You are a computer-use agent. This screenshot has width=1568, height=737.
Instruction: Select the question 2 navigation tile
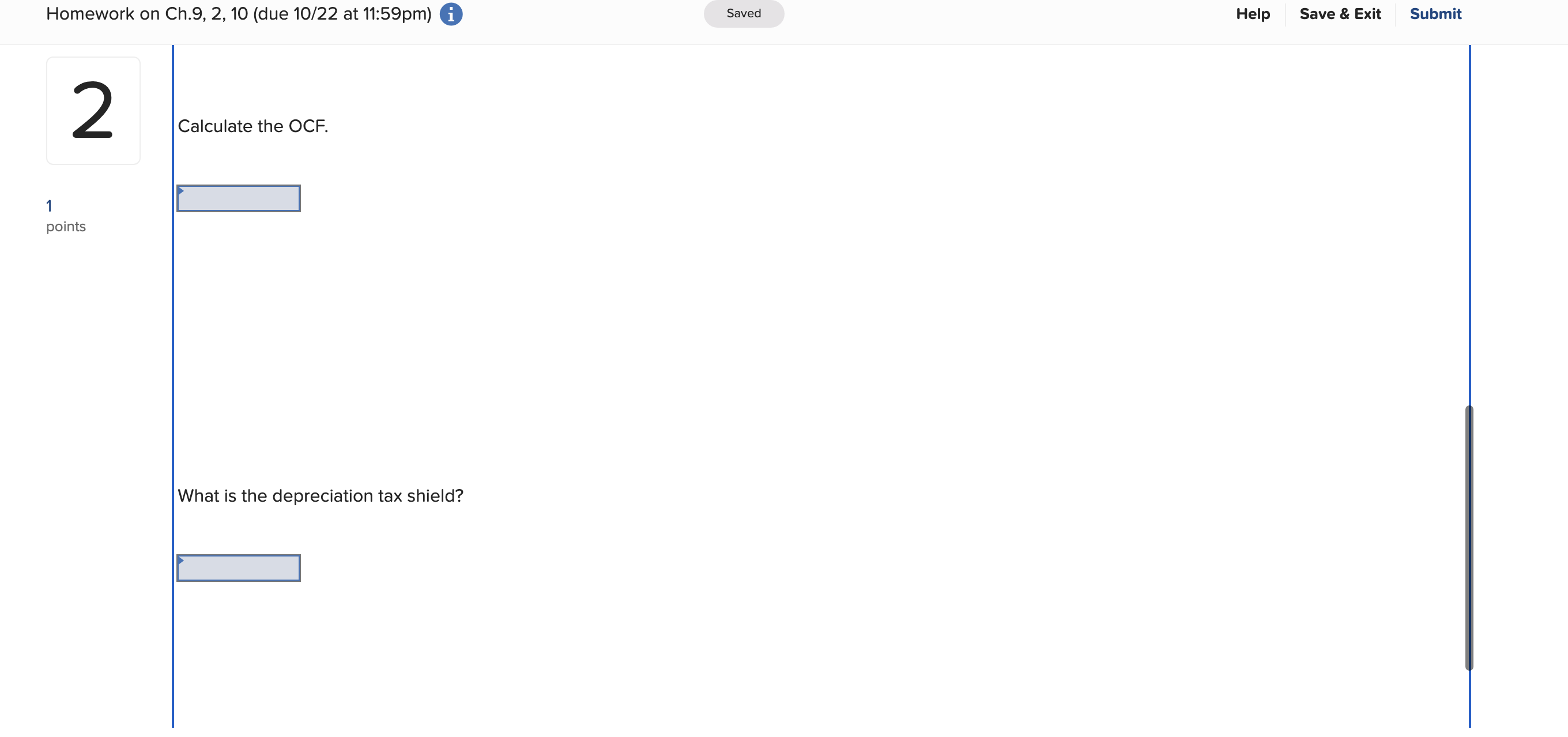[93, 110]
